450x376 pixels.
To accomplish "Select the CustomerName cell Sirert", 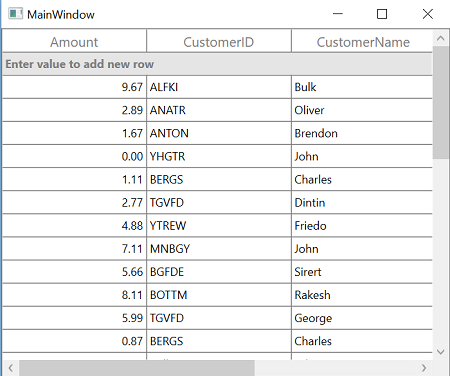I will tap(362, 272).
